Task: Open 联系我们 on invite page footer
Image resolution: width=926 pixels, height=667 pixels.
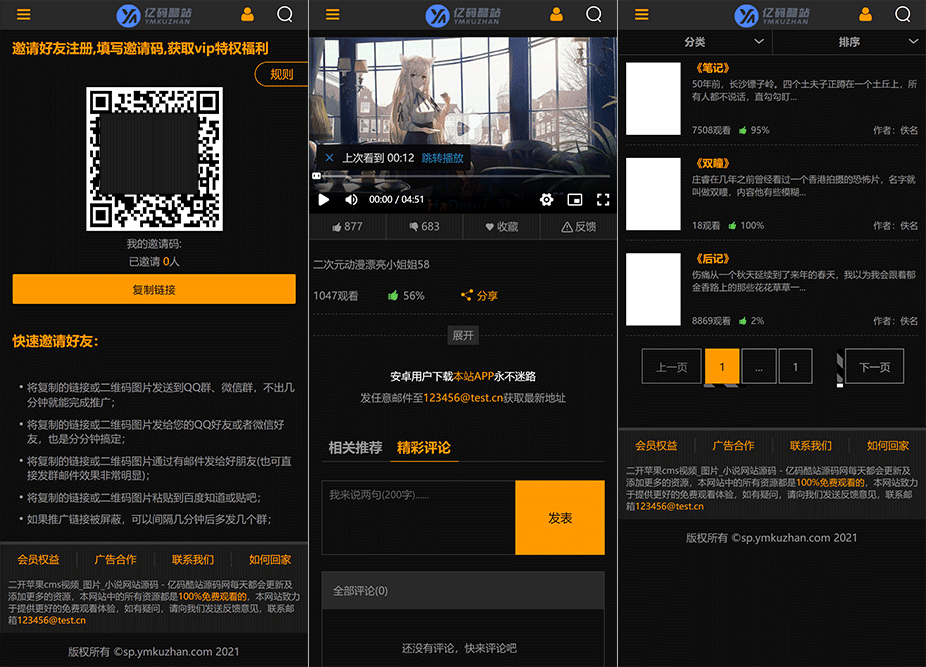Action: coord(193,559)
